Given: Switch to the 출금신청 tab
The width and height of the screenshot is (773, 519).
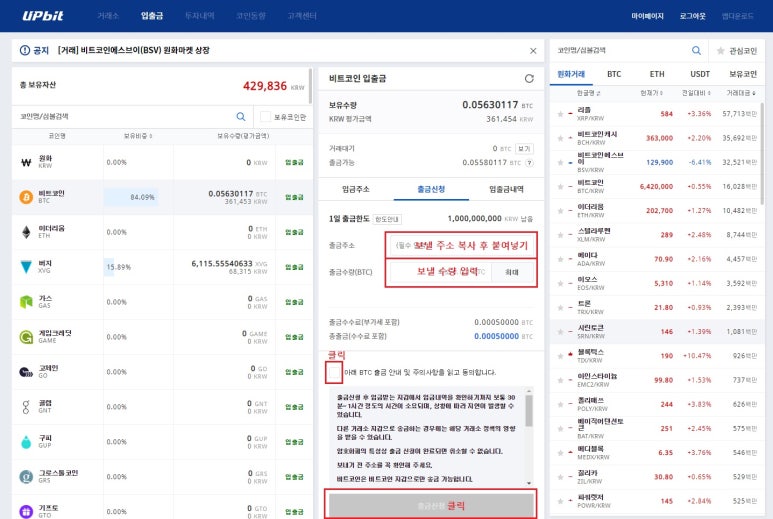Looking at the screenshot, I should click(431, 189).
